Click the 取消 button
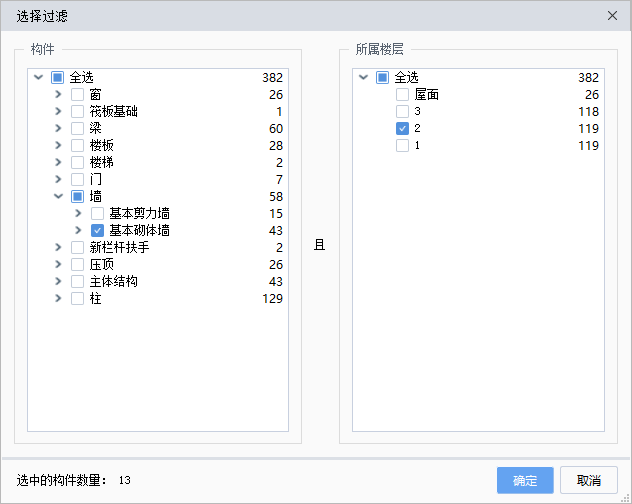 [588, 480]
